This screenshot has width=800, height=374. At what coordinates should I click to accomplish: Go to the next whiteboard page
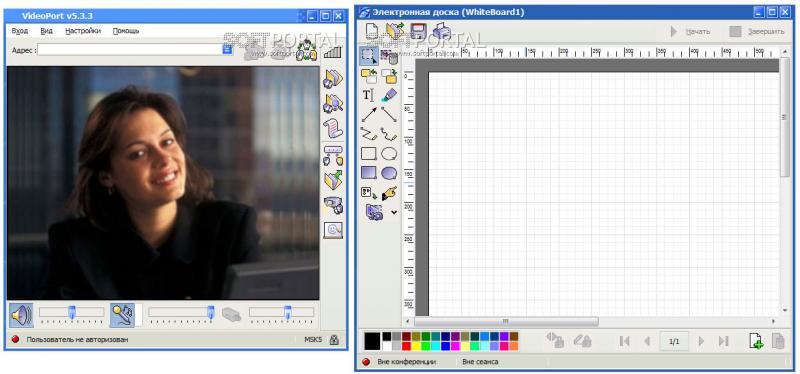click(x=702, y=341)
